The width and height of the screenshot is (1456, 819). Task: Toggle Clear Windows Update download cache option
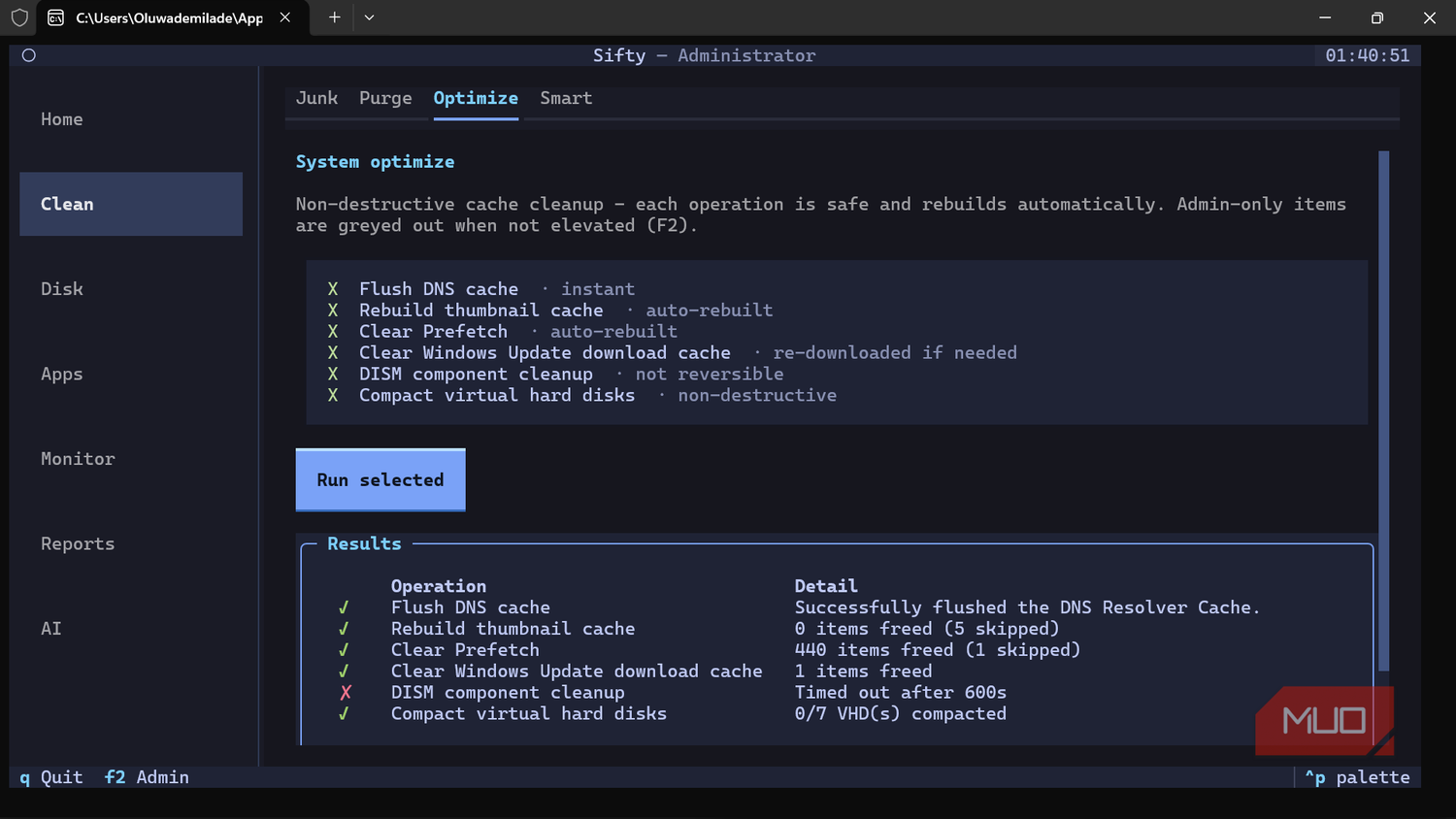click(333, 353)
